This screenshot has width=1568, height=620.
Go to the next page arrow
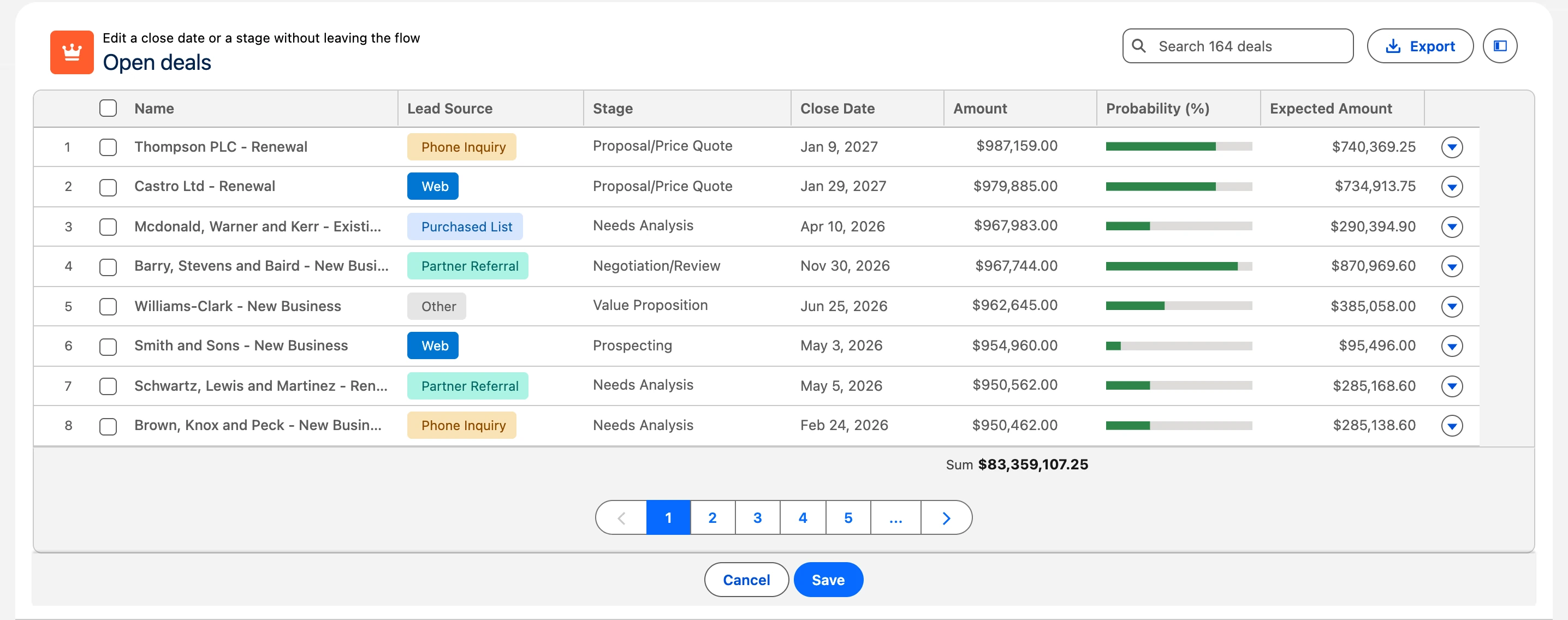point(946,518)
